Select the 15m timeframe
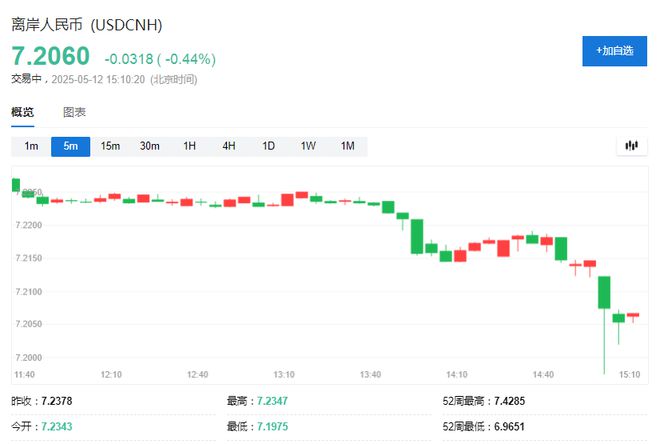This screenshot has height=444, width=660. coord(110,146)
